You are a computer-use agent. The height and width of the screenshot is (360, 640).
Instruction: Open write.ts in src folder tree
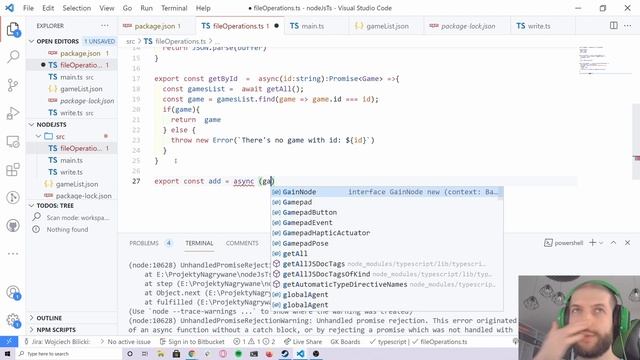[x=71, y=172]
